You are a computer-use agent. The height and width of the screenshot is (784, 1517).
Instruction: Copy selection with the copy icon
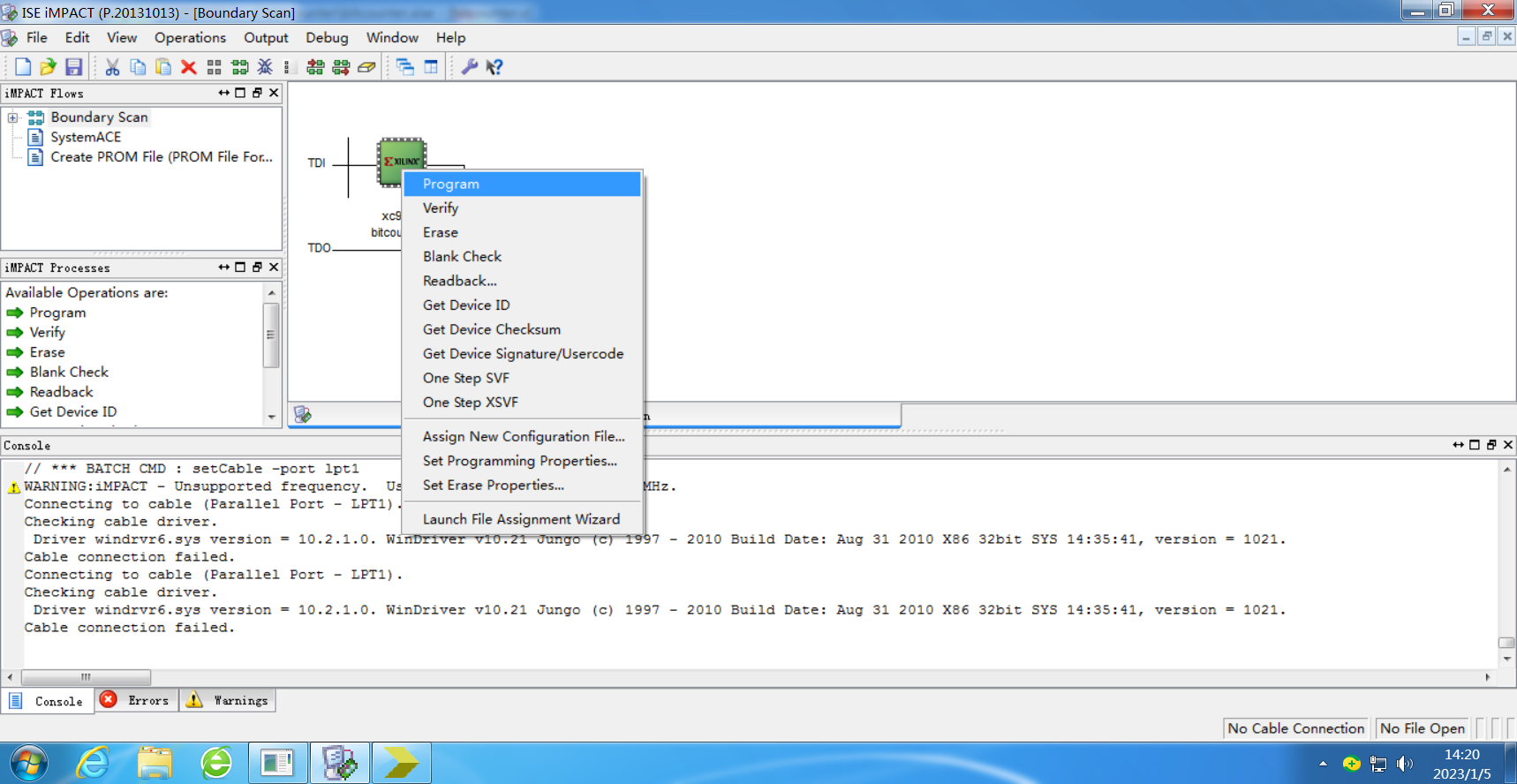pyautogui.click(x=138, y=67)
